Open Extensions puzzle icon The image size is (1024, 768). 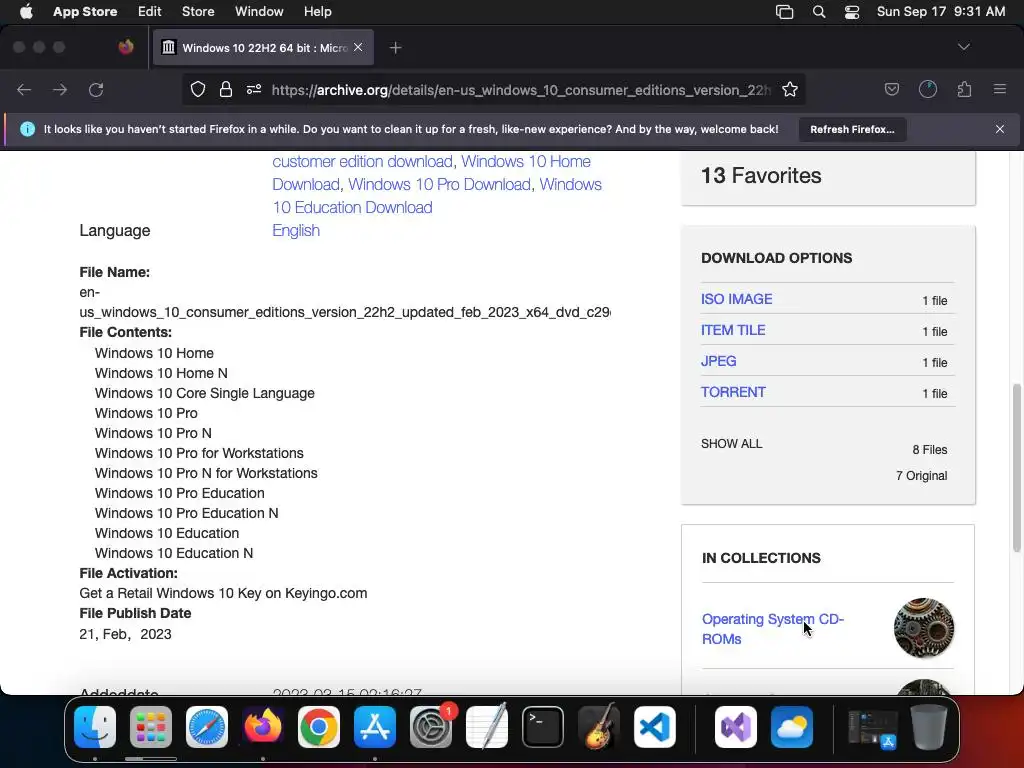click(964, 89)
